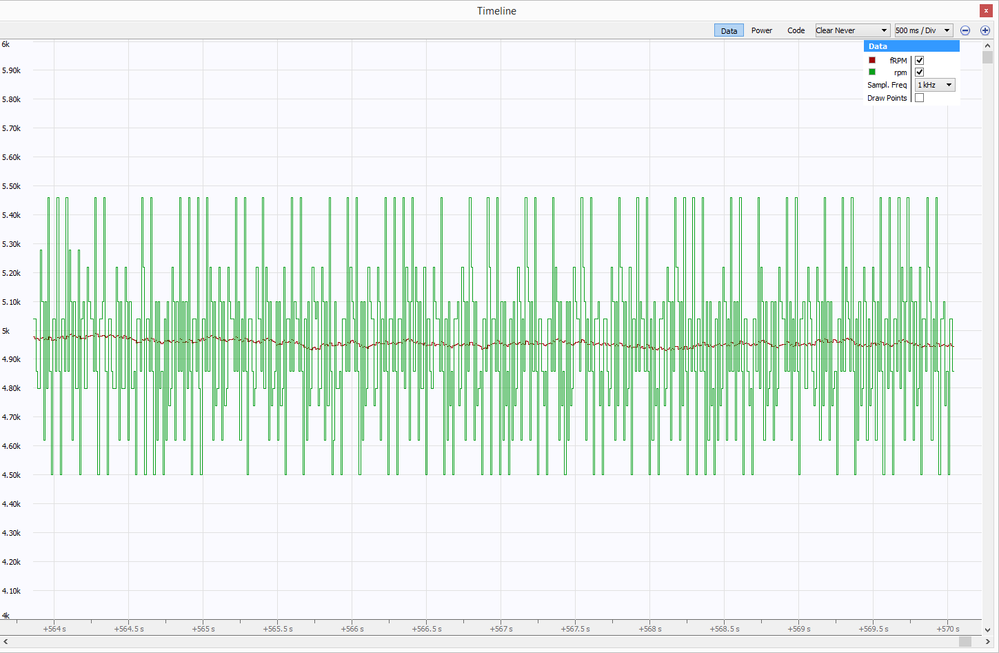The width and height of the screenshot is (999, 653).
Task: Click the 4.10k y-axis label
Action: (11, 591)
